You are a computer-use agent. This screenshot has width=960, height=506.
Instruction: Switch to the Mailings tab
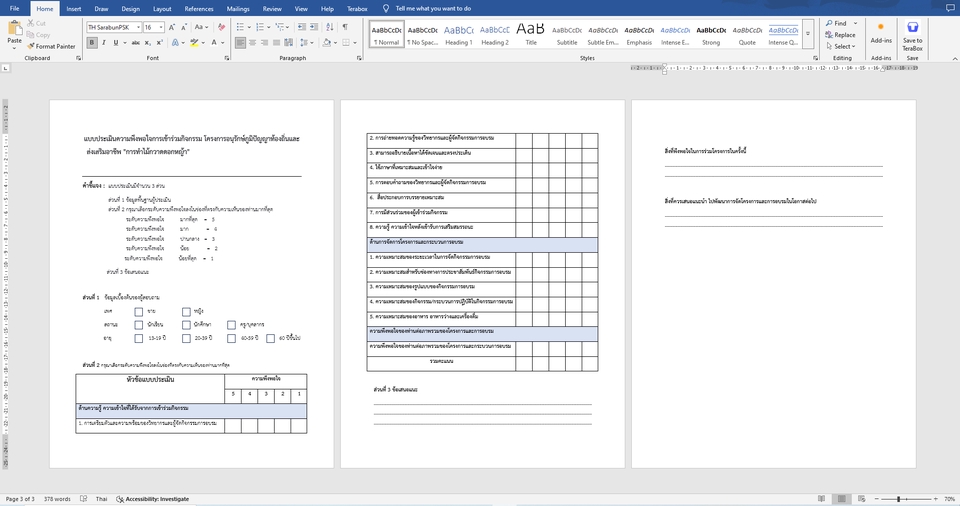pyautogui.click(x=238, y=9)
